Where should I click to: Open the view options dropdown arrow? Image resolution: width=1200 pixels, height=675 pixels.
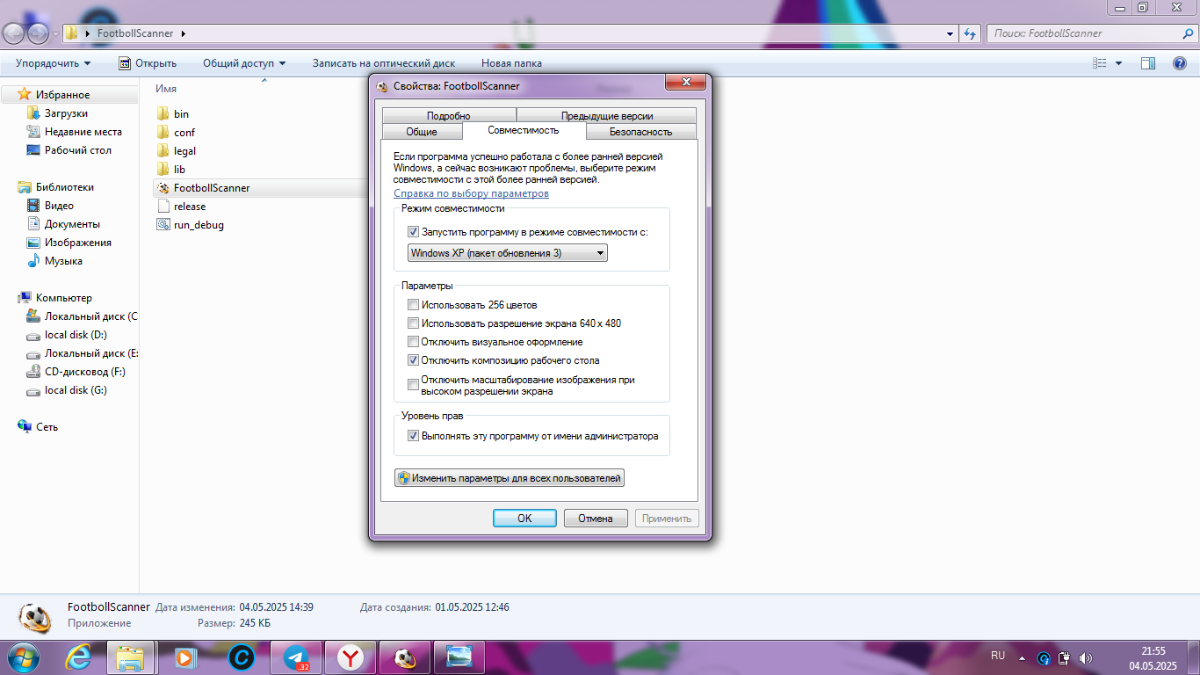pyautogui.click(x=1119, y=63)
